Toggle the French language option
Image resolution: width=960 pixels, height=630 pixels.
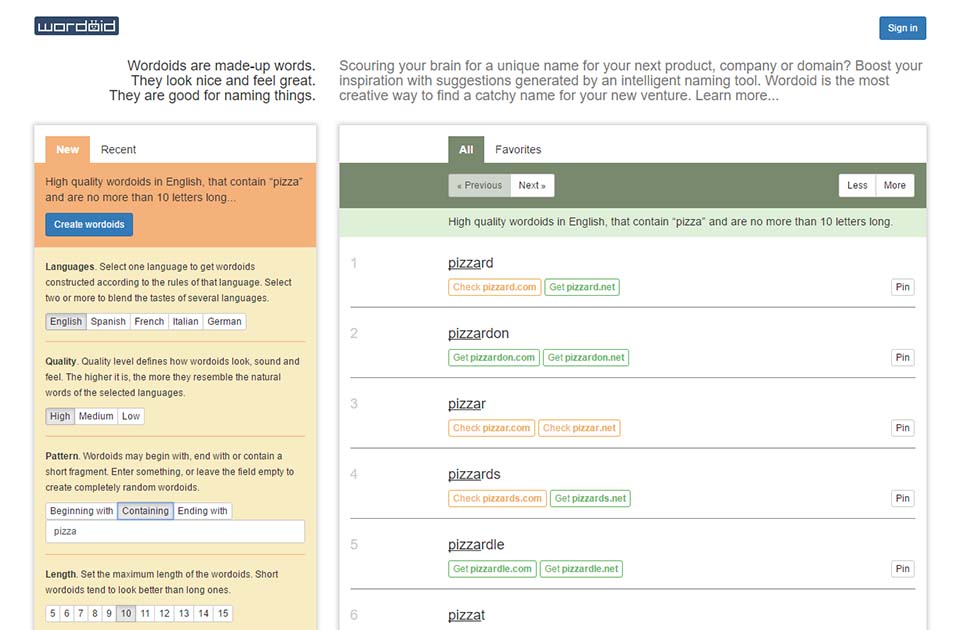[x=149, y=321]
